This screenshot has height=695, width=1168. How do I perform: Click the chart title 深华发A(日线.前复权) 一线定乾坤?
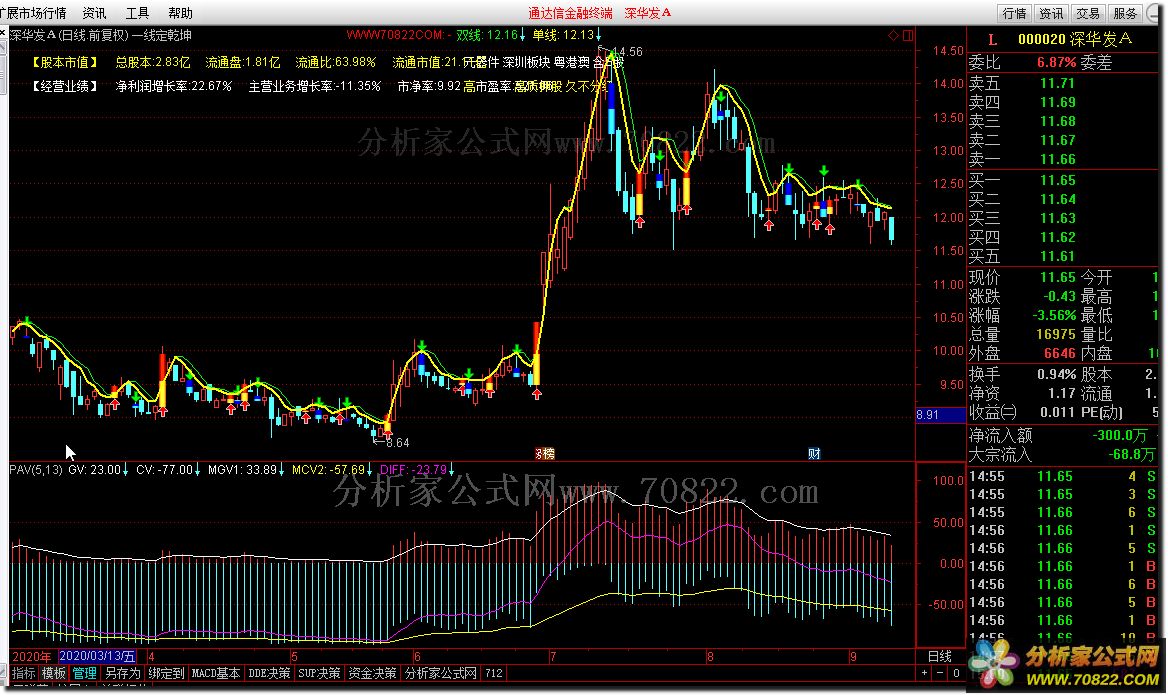101,35
